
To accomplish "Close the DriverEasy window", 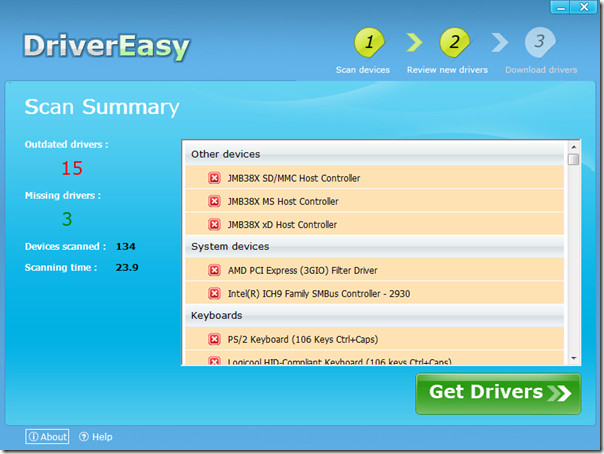I will 584,7.
